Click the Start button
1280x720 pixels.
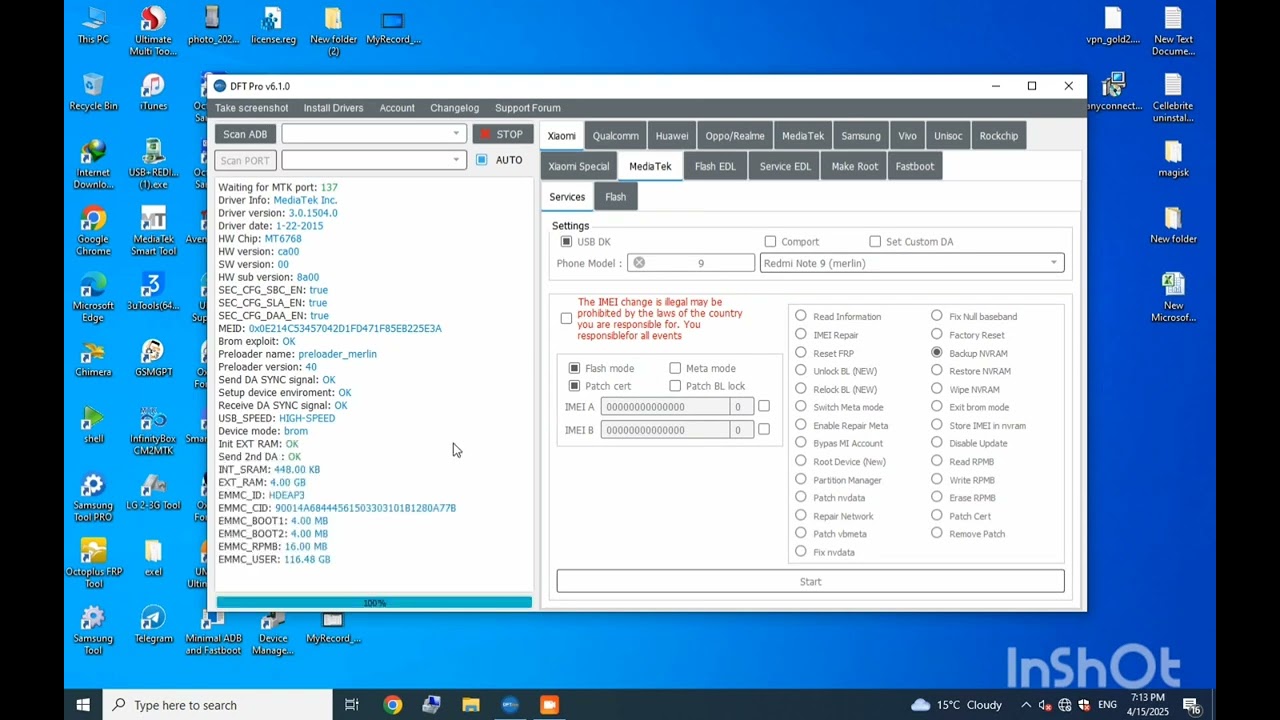[810, 581]
